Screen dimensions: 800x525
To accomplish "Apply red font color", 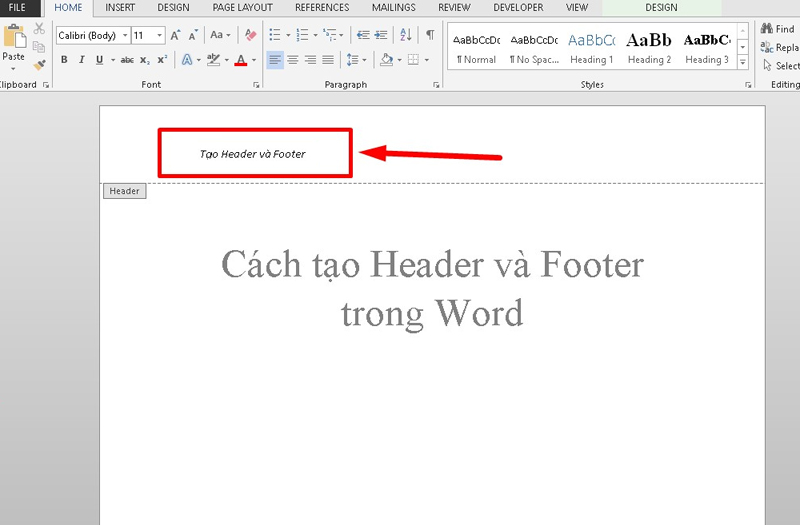I will (241, 60).
